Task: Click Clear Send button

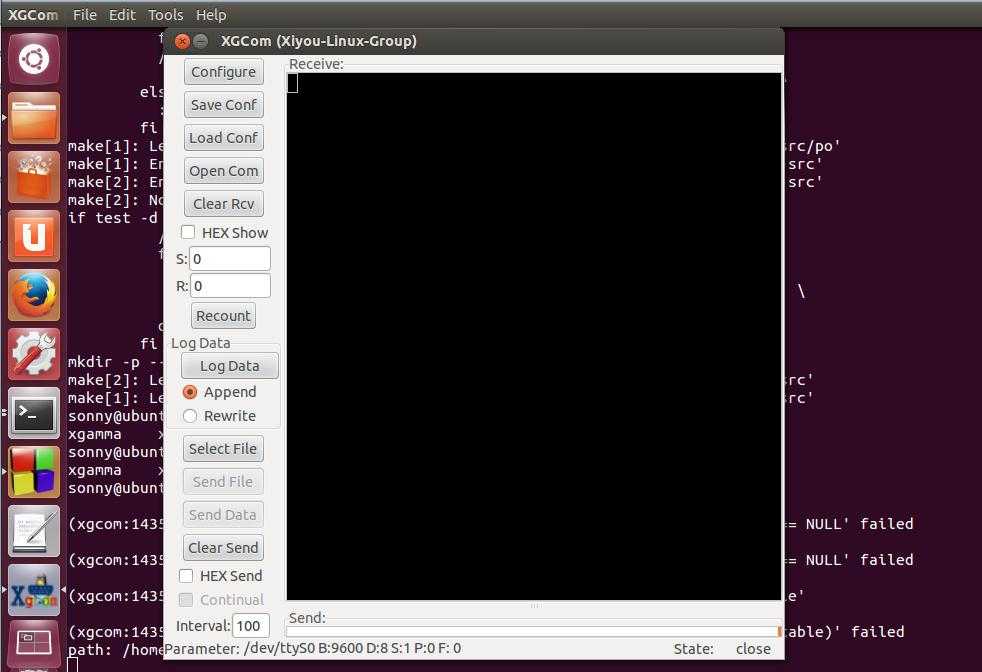Action: [223, 547]
